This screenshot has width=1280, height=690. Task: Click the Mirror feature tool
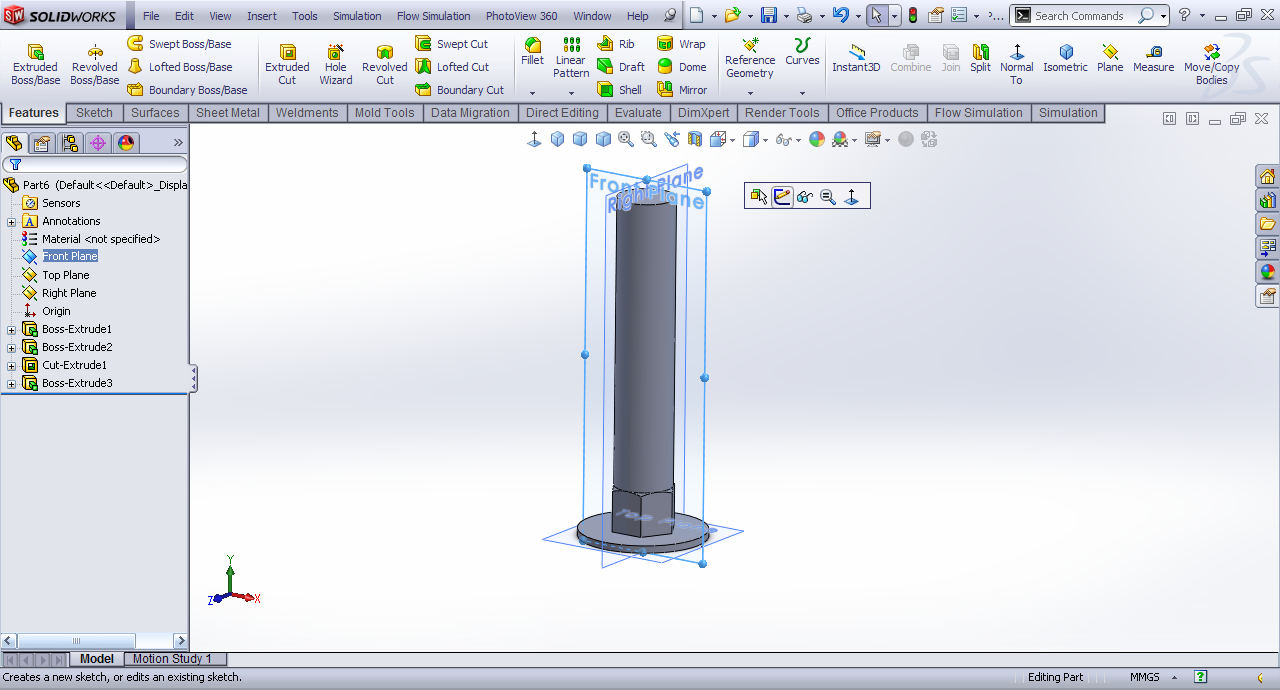[682, 90]
